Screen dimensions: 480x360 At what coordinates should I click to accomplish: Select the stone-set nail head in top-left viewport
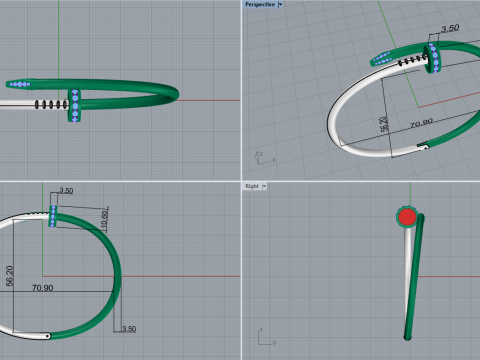(x=75, y=105)
